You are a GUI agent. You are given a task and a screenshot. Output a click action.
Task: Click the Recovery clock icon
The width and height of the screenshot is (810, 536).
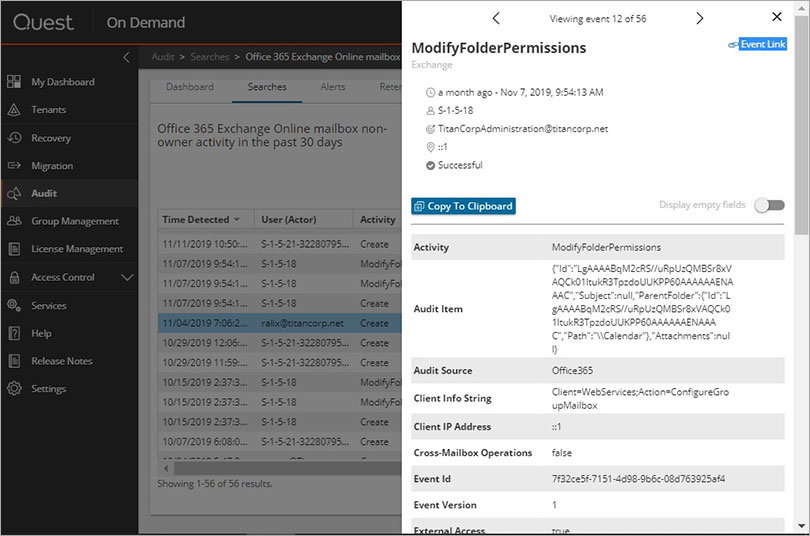pyautogui.click(x=14, y=138)
